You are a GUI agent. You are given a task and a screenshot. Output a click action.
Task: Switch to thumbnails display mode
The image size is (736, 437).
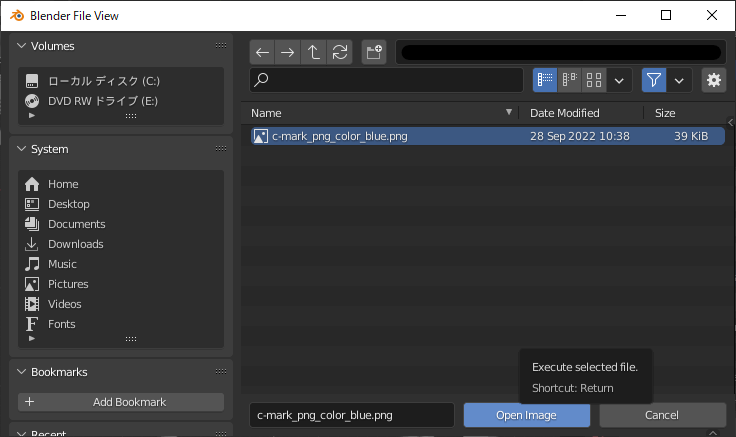point(594,80)
